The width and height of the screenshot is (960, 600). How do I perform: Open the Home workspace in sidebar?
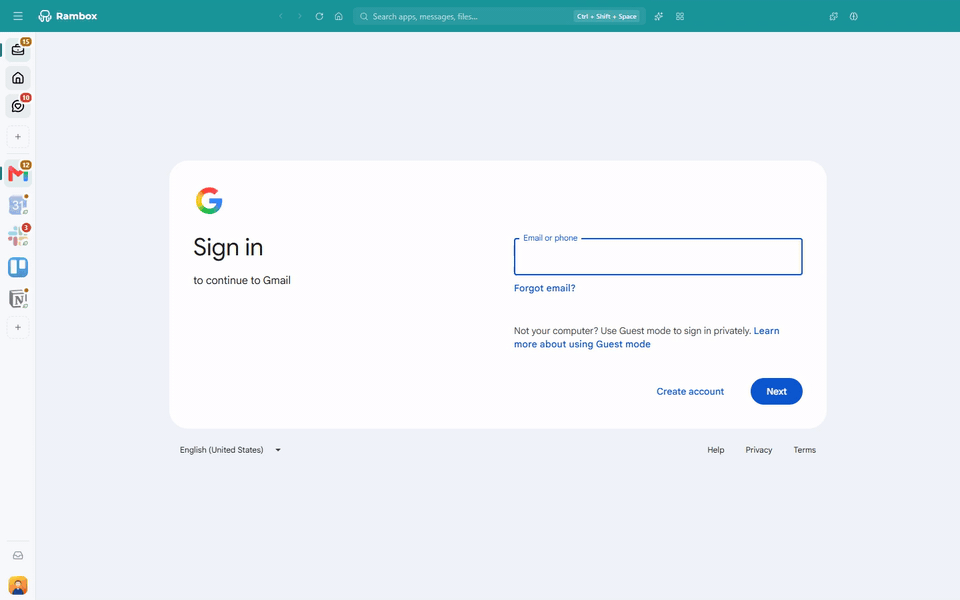pos(18,78)
